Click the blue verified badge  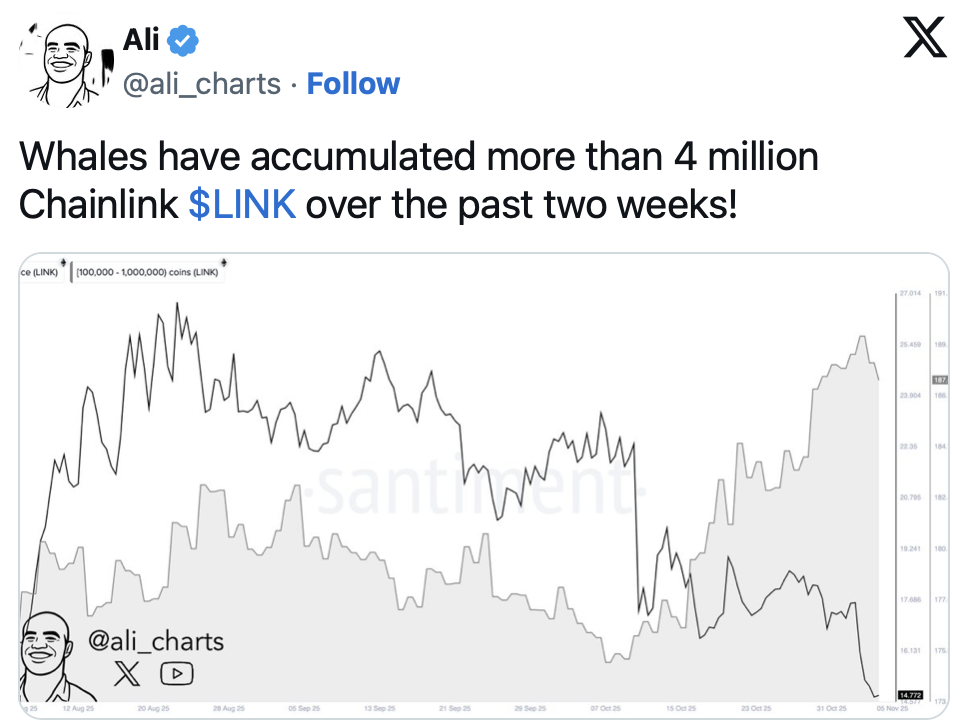pyautogui.click(x=183, y=41)
